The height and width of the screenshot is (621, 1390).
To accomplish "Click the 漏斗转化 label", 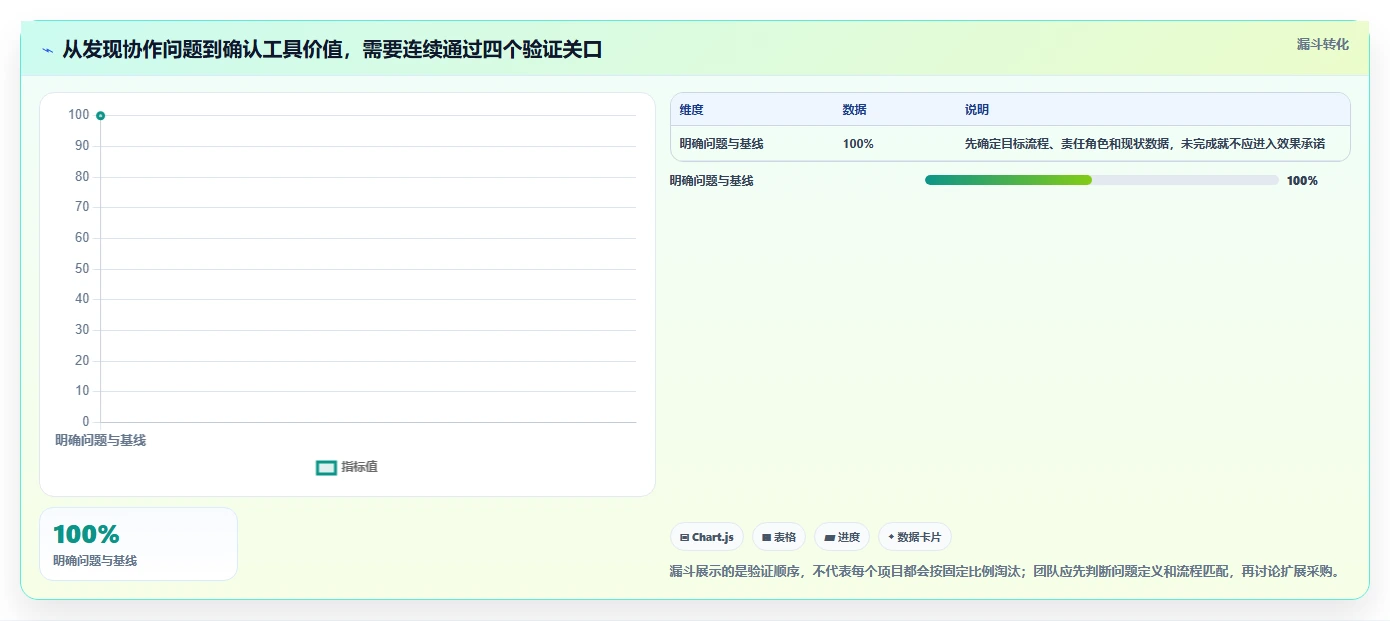I will pos(1323,44).
